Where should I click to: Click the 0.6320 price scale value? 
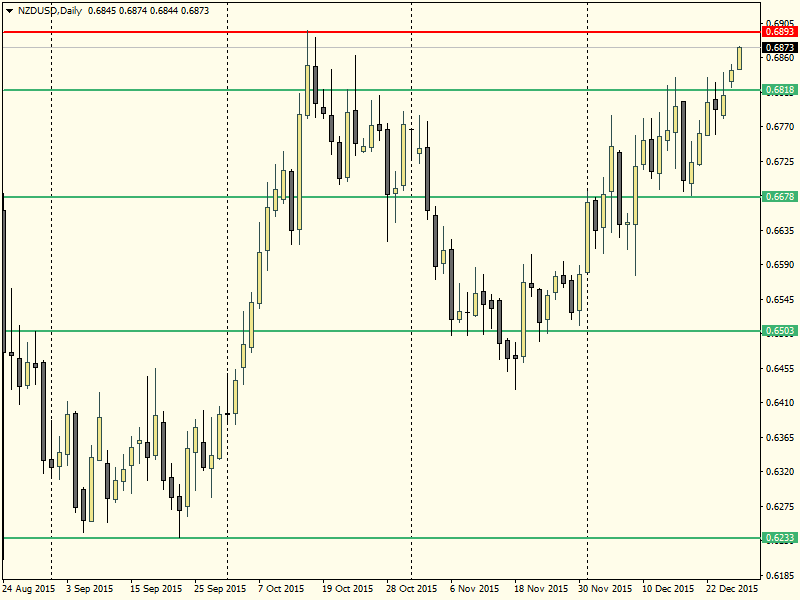pyautogui.click(x=781, y=471)
